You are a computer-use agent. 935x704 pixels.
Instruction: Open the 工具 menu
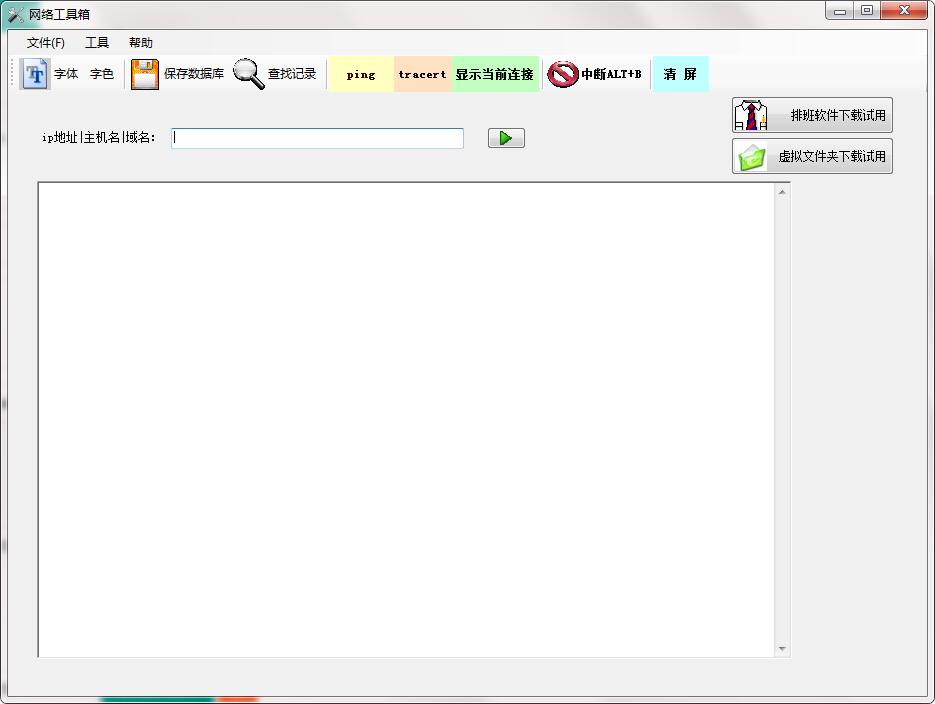coord(97,43)
